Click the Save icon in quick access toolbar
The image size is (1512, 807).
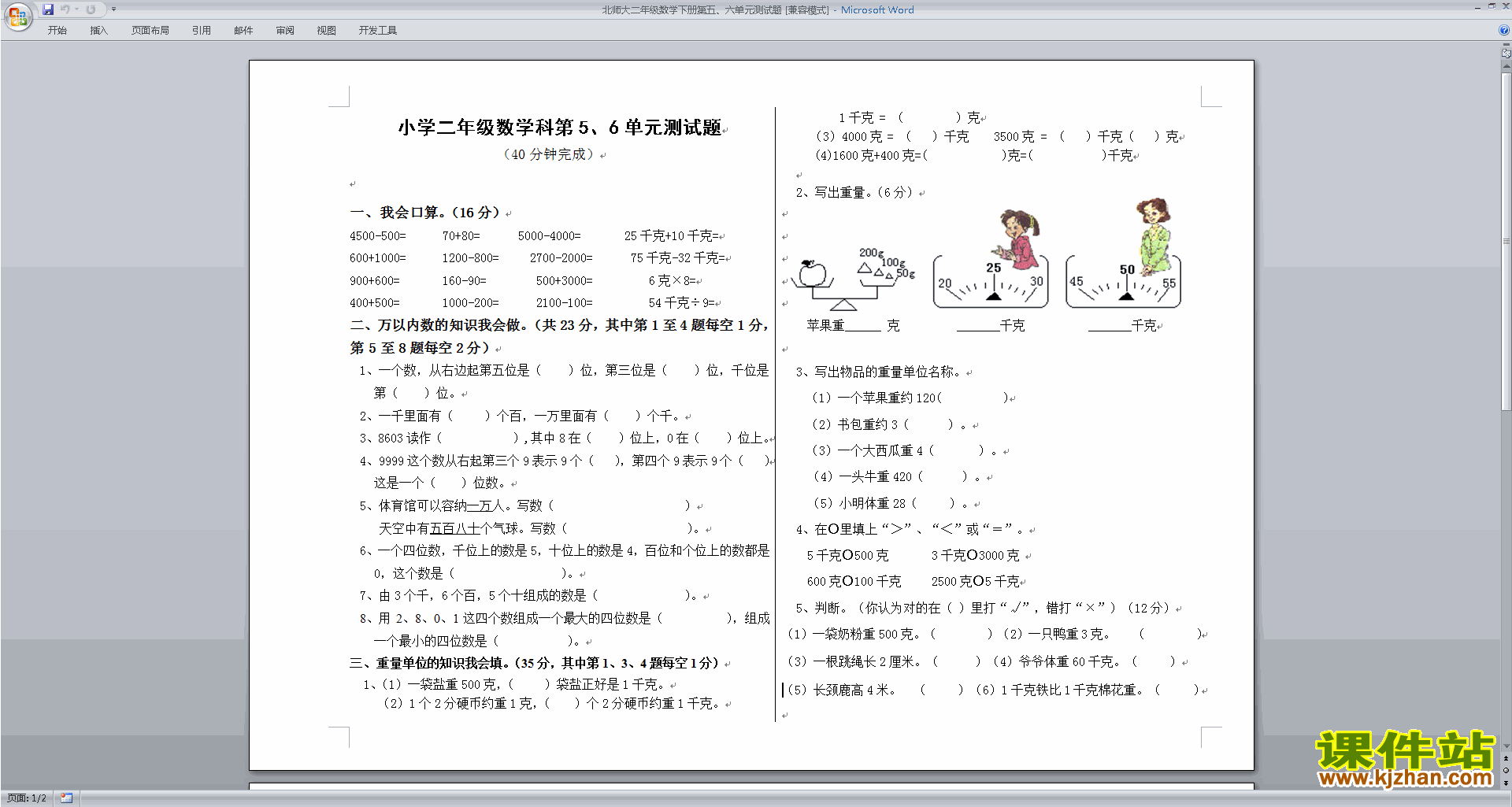[x=48, y=9]
